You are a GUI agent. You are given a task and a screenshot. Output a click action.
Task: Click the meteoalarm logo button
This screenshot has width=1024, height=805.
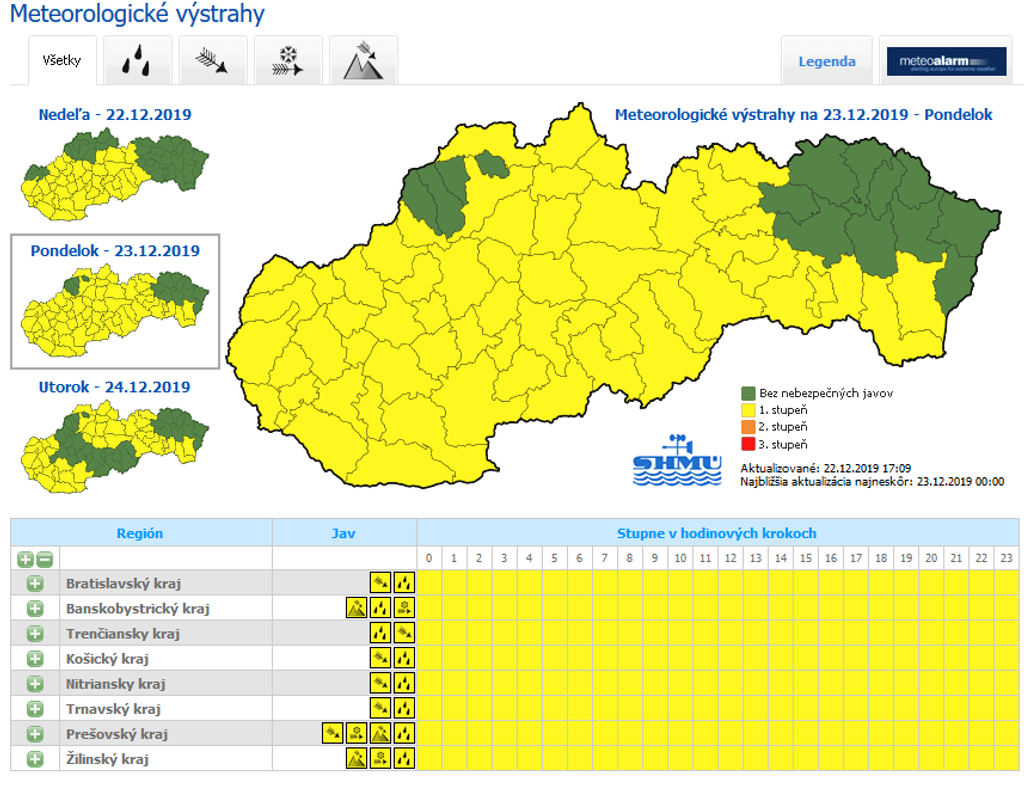point(946,62)
